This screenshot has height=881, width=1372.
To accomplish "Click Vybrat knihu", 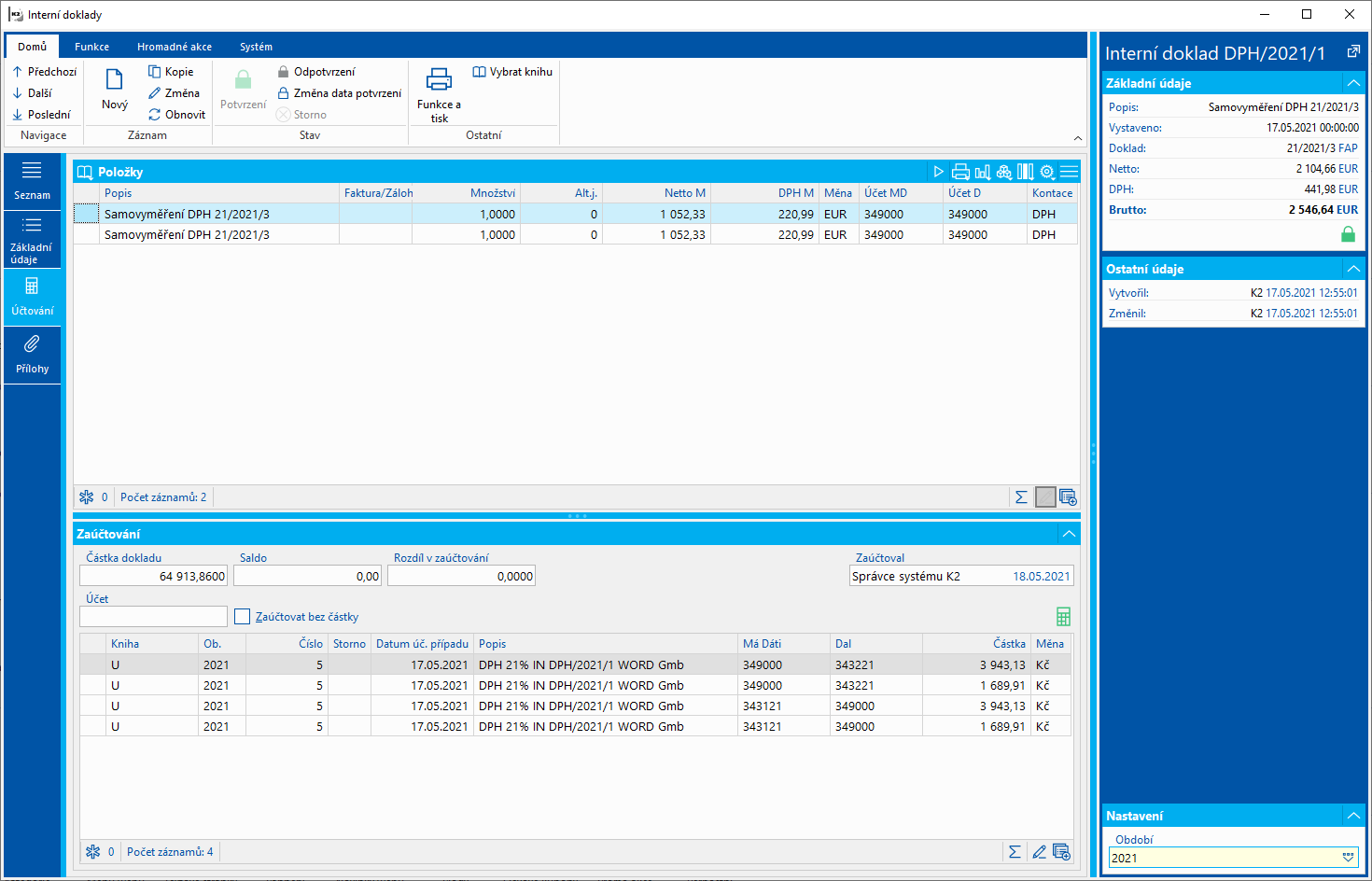I will click(x=512, y=72).
